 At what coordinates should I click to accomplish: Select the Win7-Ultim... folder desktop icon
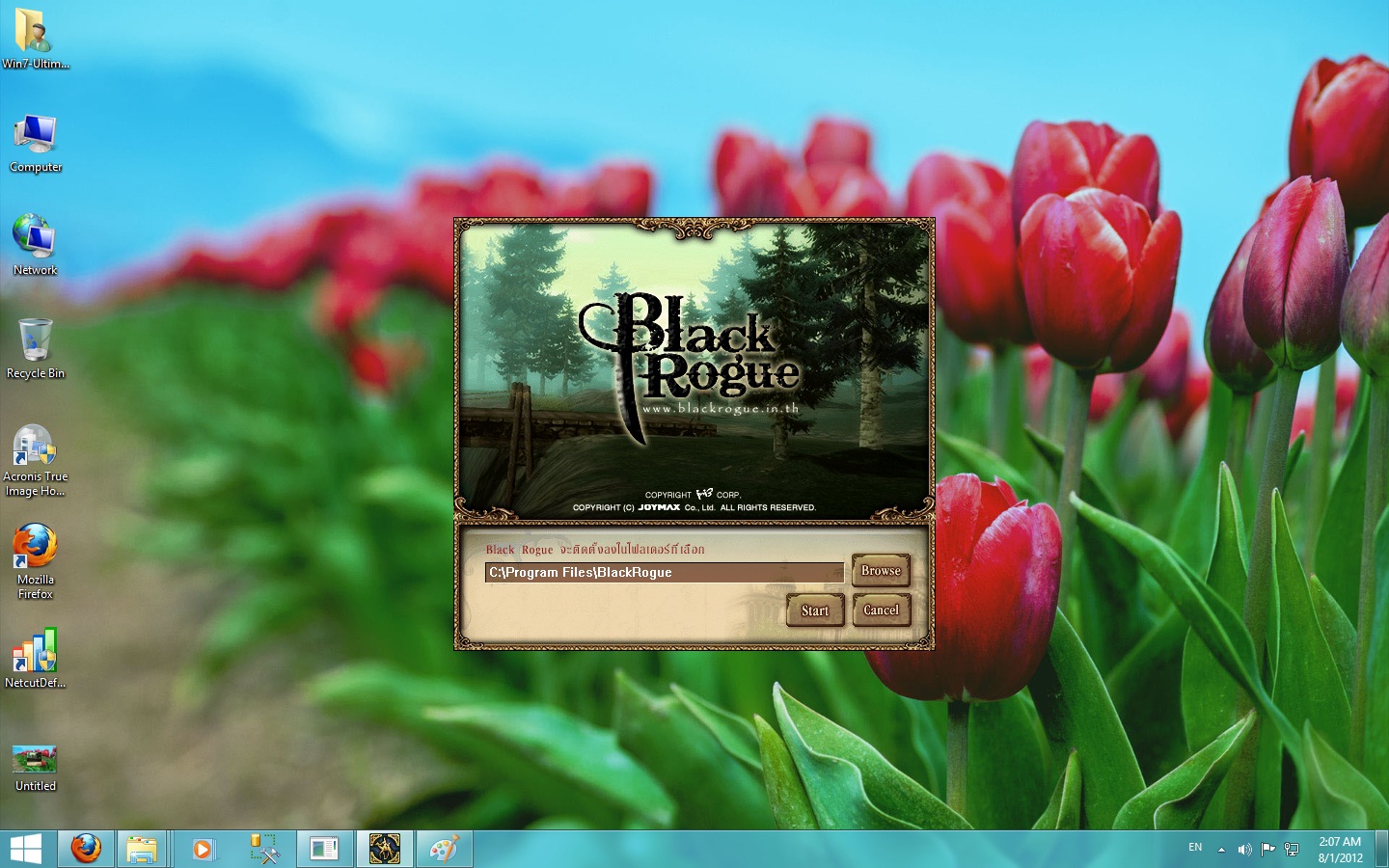point(35,39)
